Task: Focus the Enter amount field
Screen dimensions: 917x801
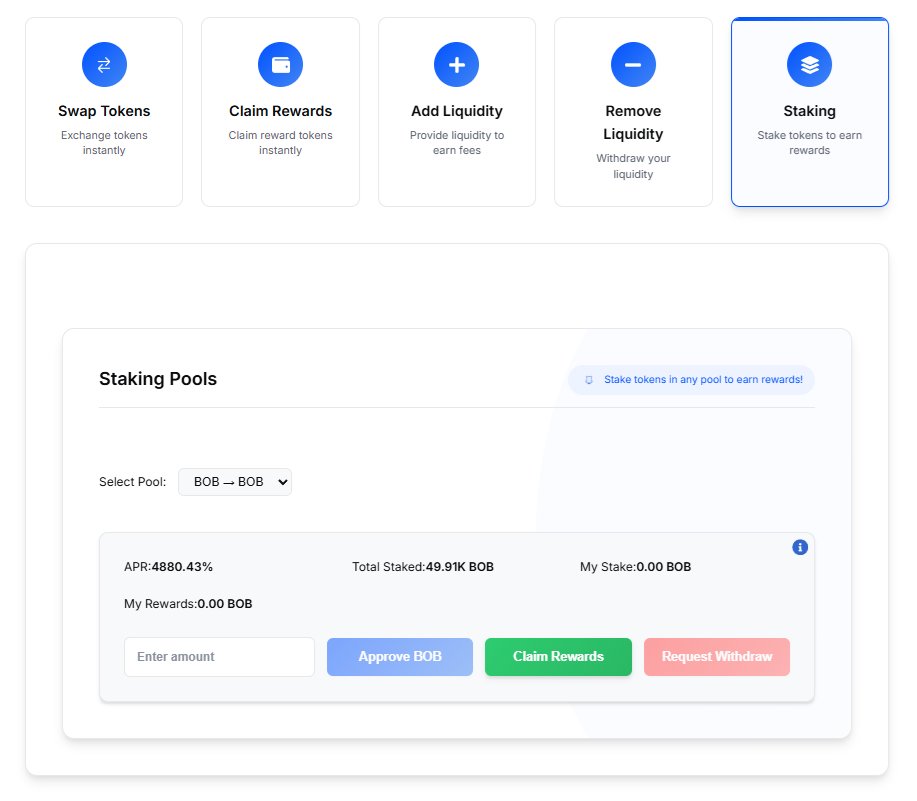Action: point(219,657)
